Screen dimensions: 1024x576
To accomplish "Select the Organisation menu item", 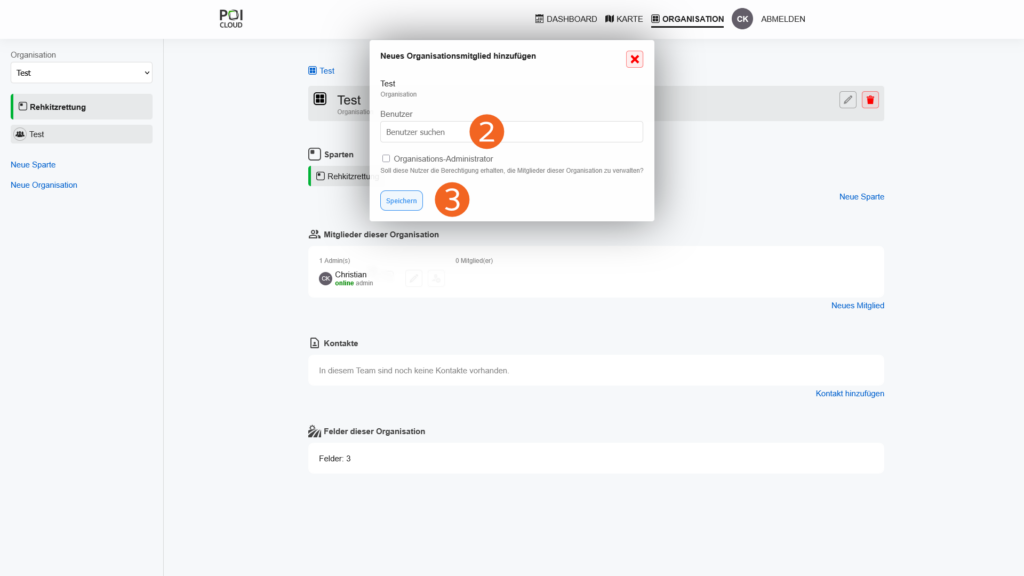I will pos(687,19).
